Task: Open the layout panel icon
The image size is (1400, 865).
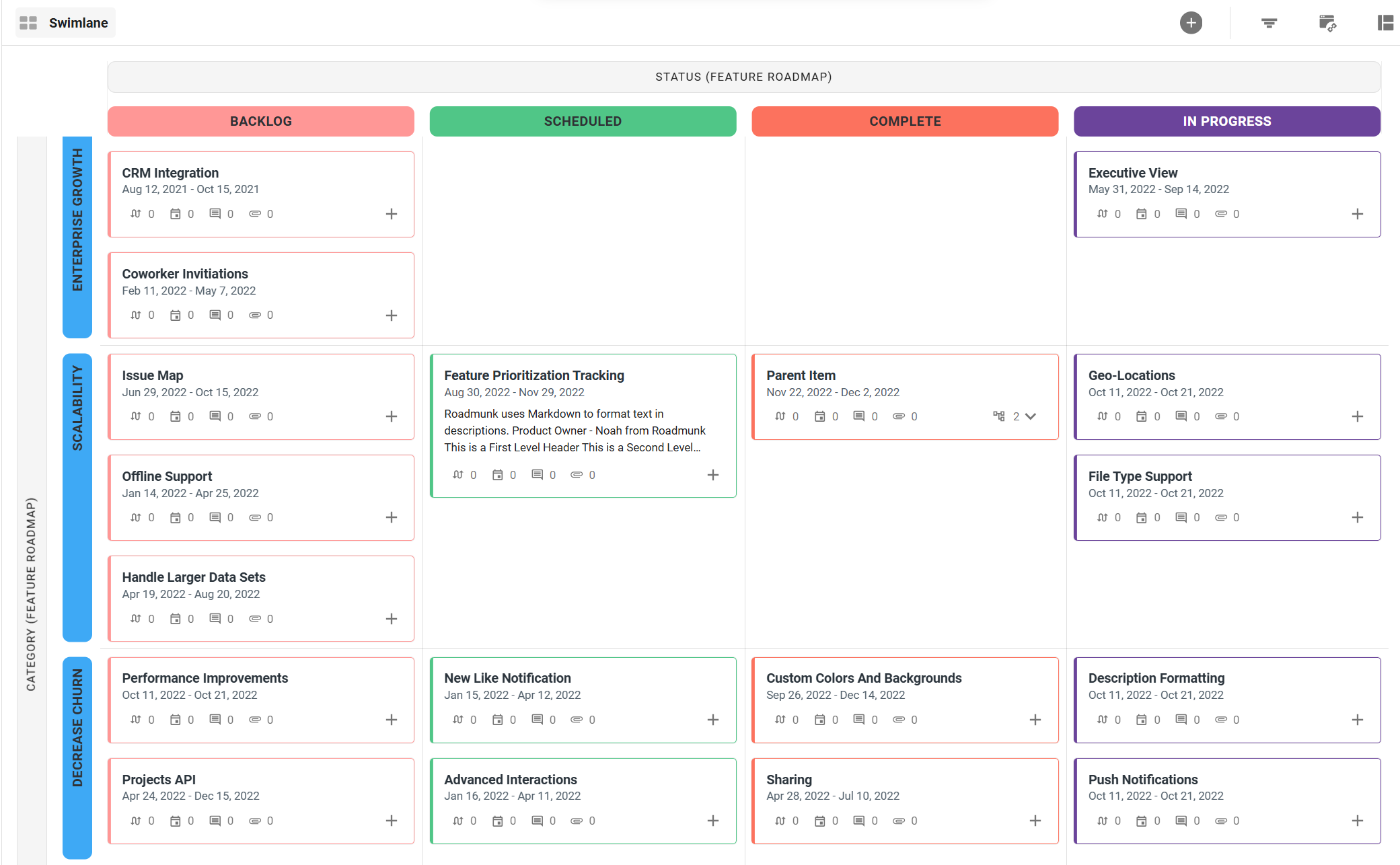Action: [x=1385, y=23]
